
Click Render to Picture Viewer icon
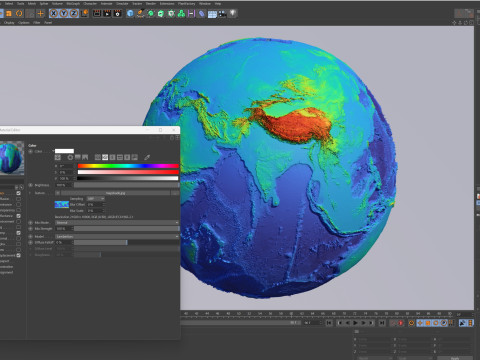[x=107, y=13]
